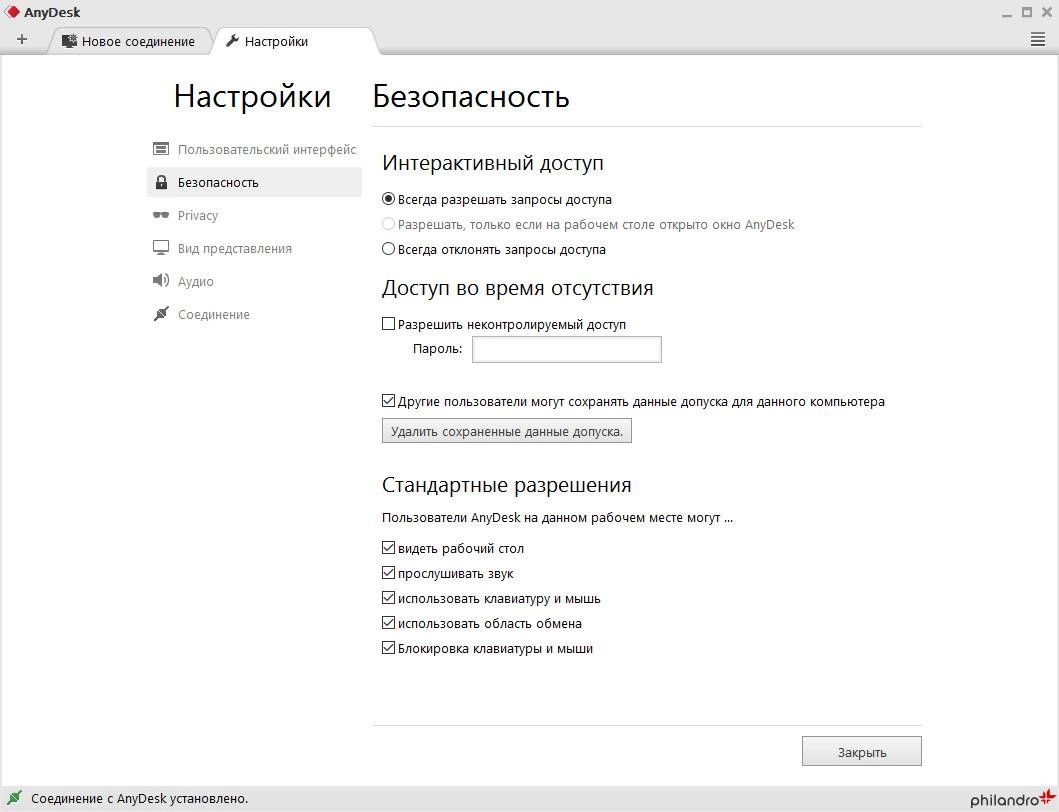Screen dimensions: 1059x812
Task: Click the sunglasses Privacy icon
Action: 161,215
